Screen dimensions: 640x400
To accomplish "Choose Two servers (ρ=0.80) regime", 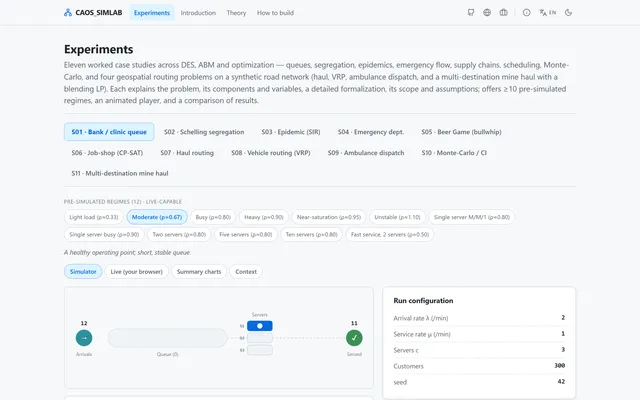I will (179, 235).
